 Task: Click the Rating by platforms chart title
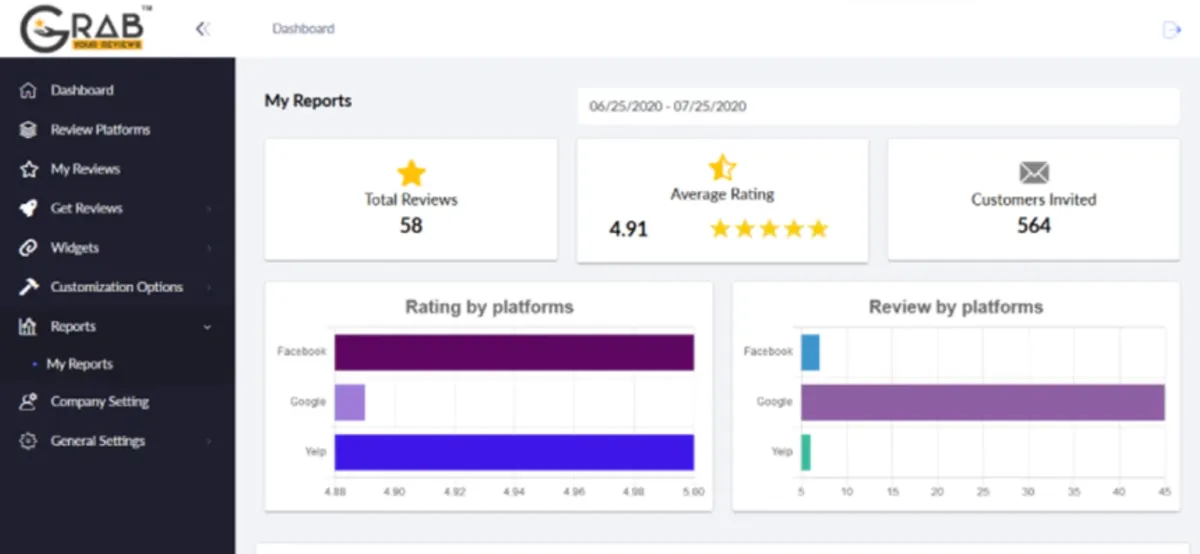tap(489, 307)
